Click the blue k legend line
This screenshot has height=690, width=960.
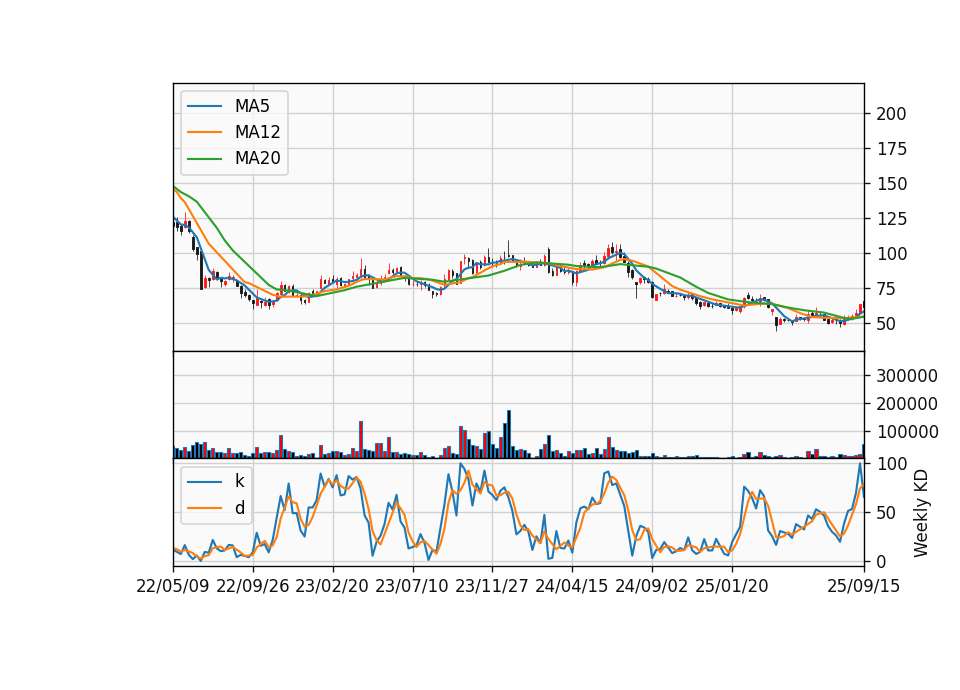point(204,481)
